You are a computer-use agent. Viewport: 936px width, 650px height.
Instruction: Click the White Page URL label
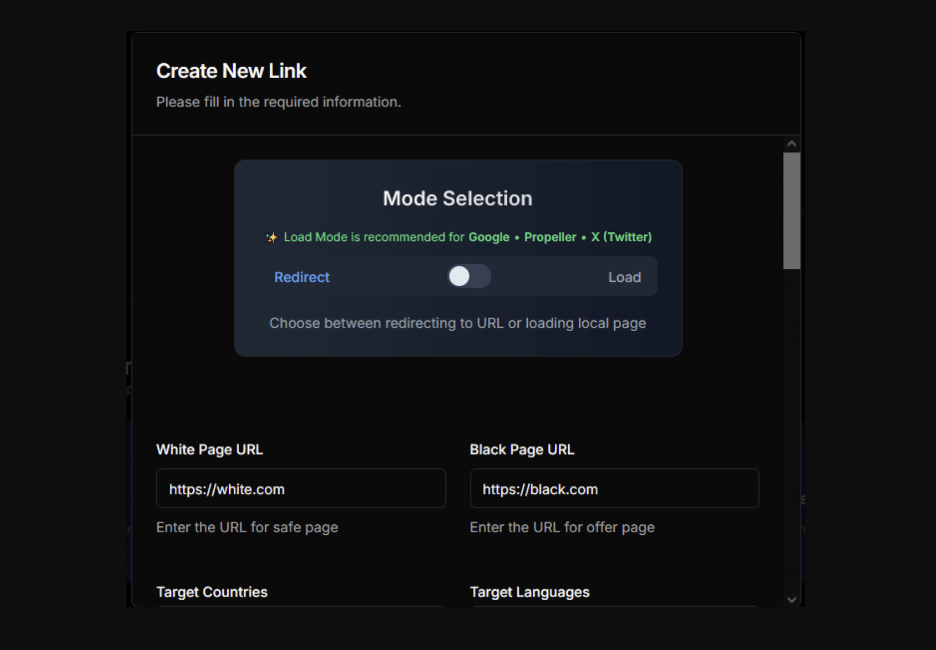pos(209,449)
